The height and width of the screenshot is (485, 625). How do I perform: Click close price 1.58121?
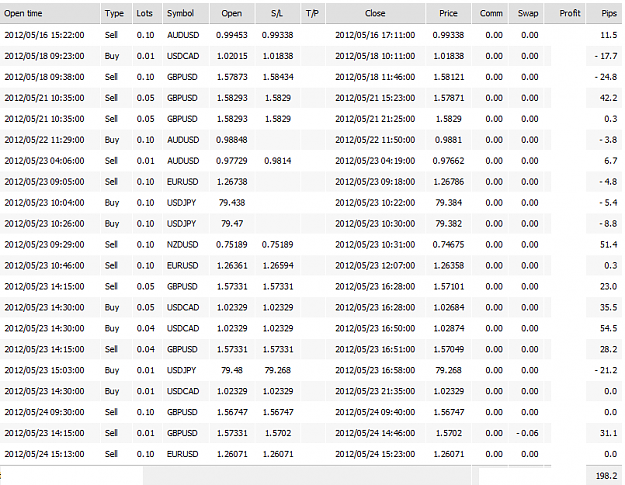(448, 77)
